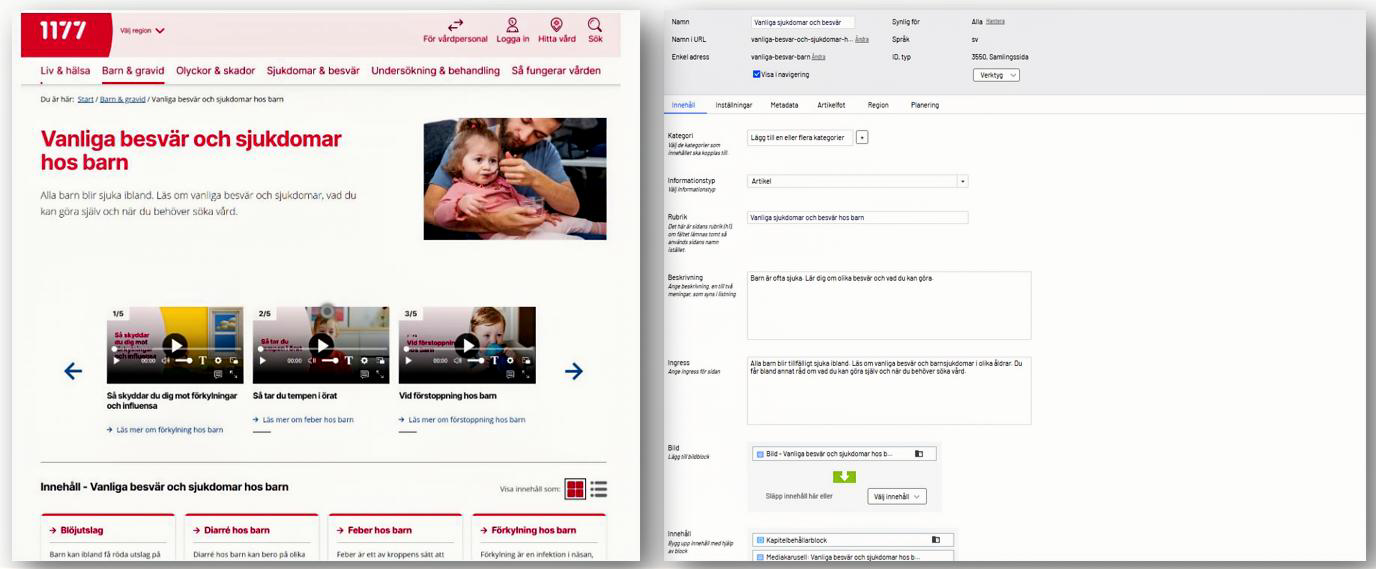Go to next carousel slide arrow

pos(573,372)
